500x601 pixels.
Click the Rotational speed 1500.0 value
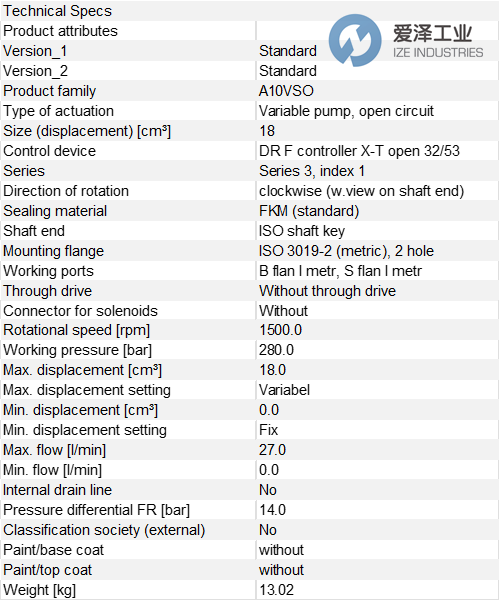click(x=280, y=330)
